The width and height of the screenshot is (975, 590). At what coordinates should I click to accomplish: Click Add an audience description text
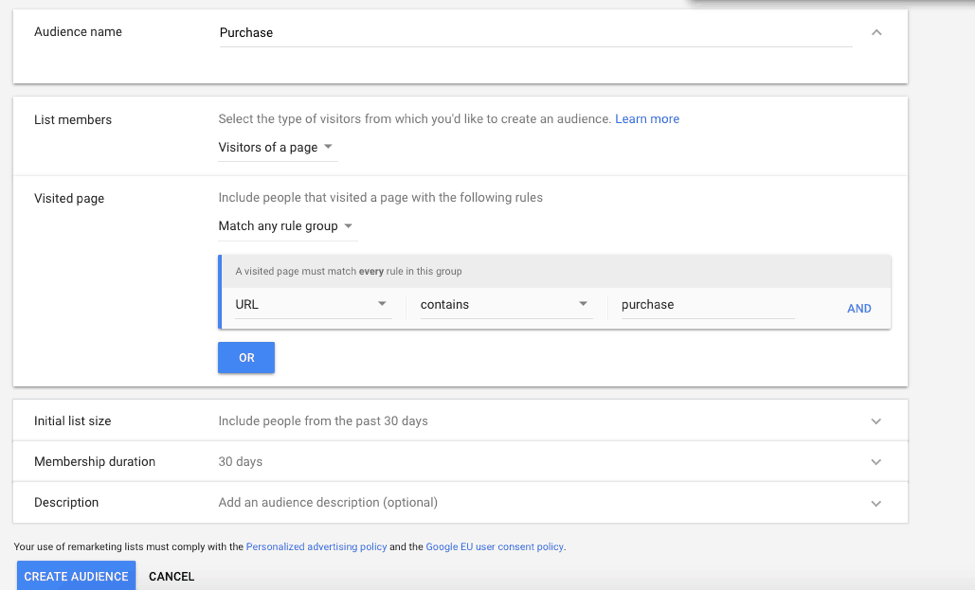pyautogui.click(x=328, y=503)
